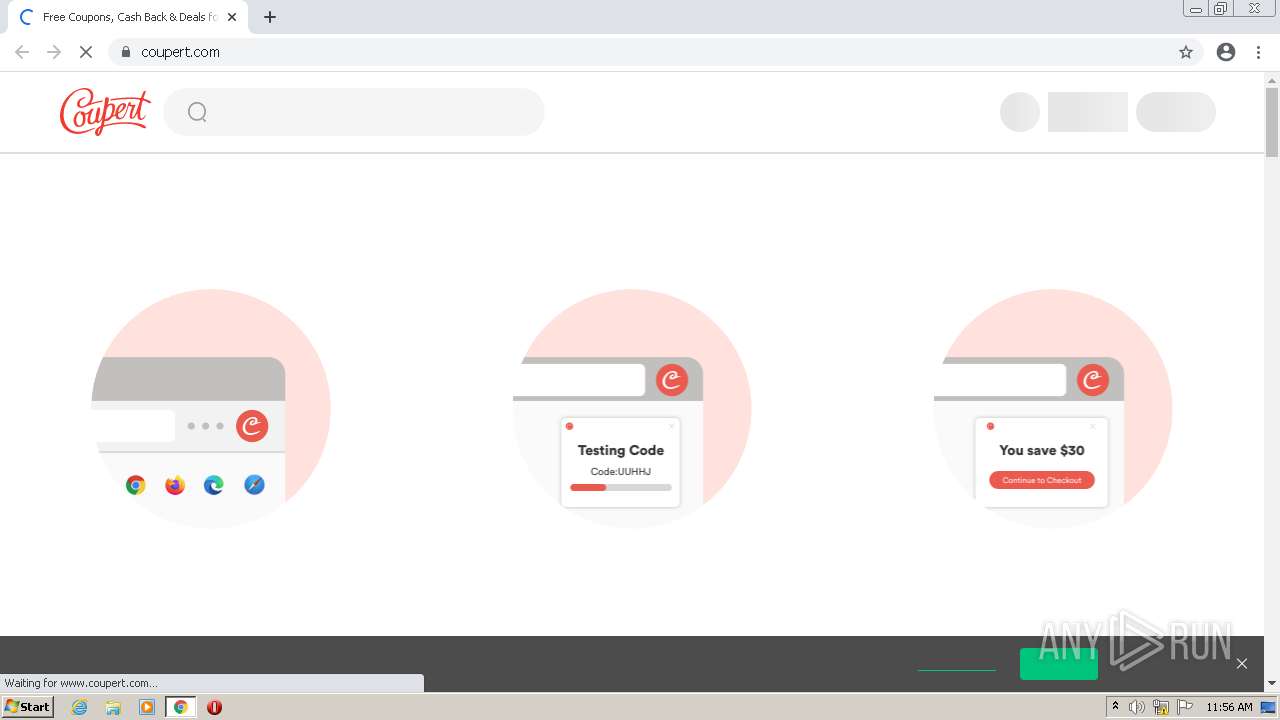This screenshot has width=1280, height=720.
Task: Close the bottom dark banner
Action: pyautogui.click(x=1242, y=663)
